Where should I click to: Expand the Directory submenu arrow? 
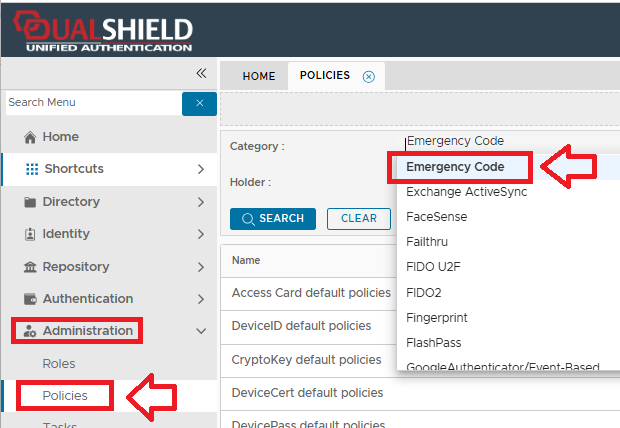pyautogui.click(x=201, y=202)
